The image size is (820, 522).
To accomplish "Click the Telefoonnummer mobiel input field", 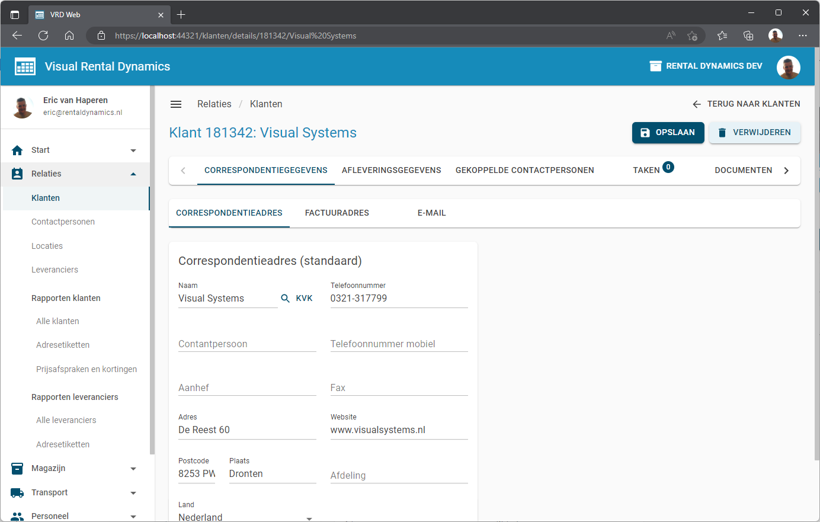I will 398,344.
